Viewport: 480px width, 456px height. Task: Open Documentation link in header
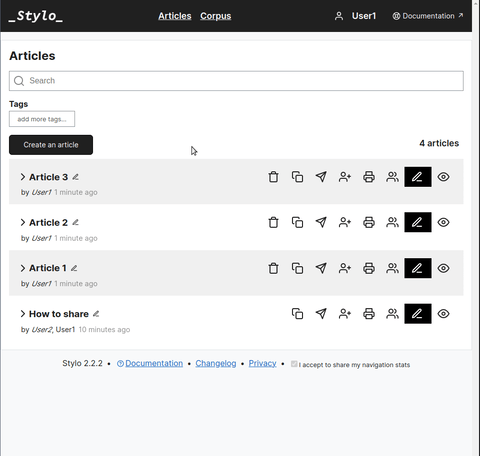tap(428, 16)
